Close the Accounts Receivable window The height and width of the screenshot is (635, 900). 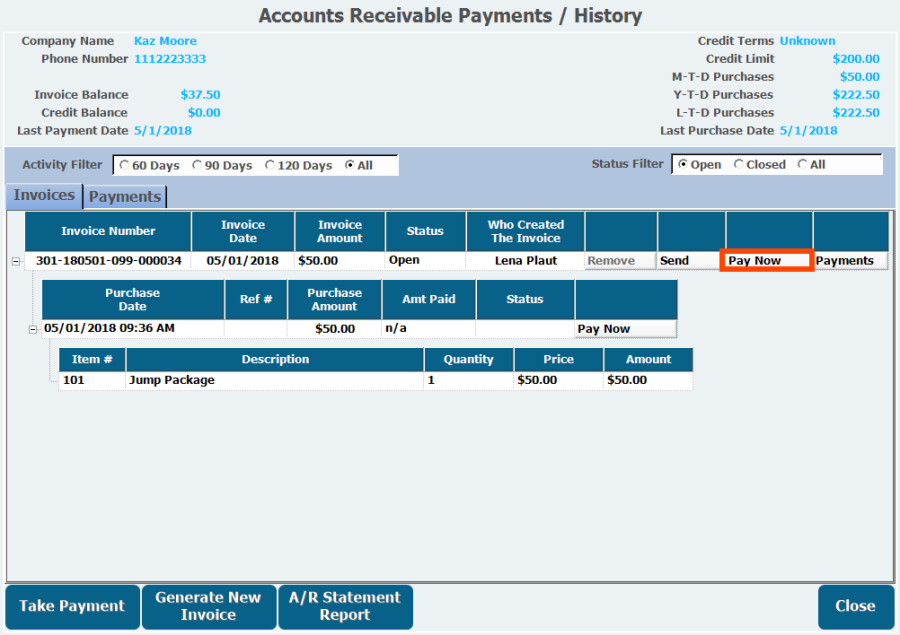[855, 606]
